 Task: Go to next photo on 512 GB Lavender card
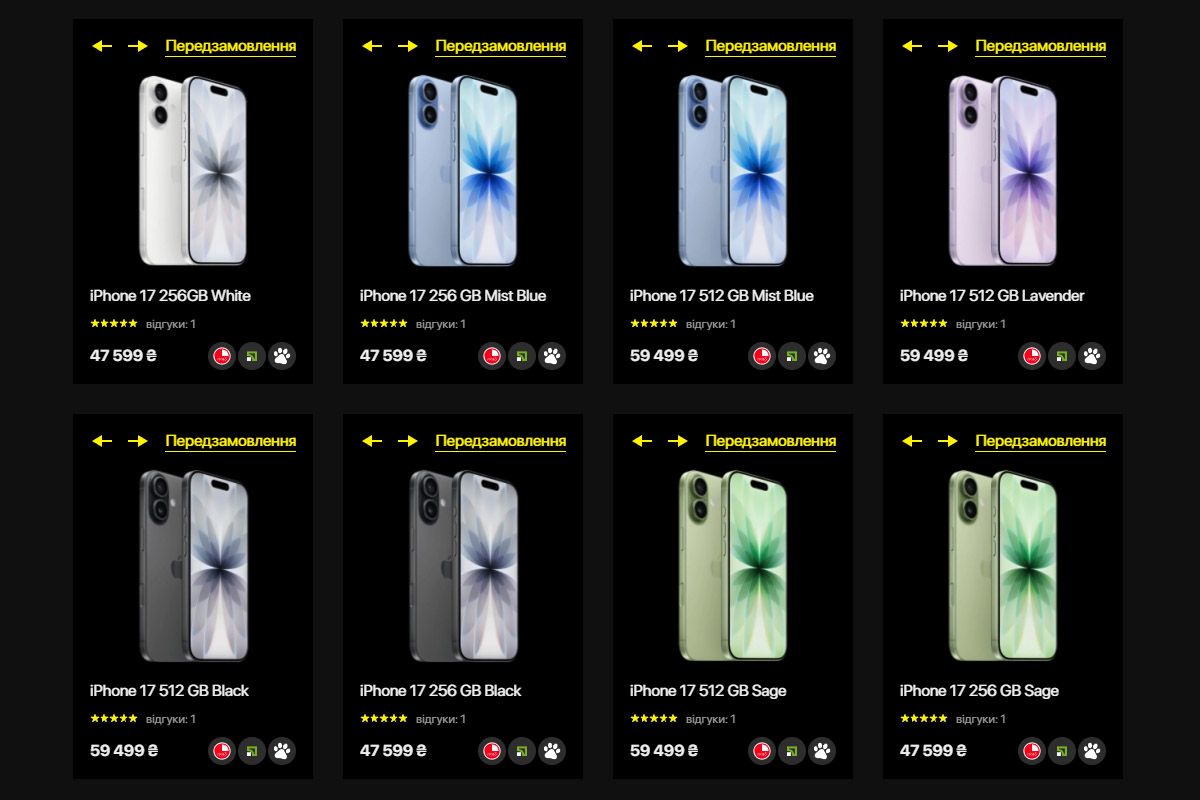tap(948, 46)
